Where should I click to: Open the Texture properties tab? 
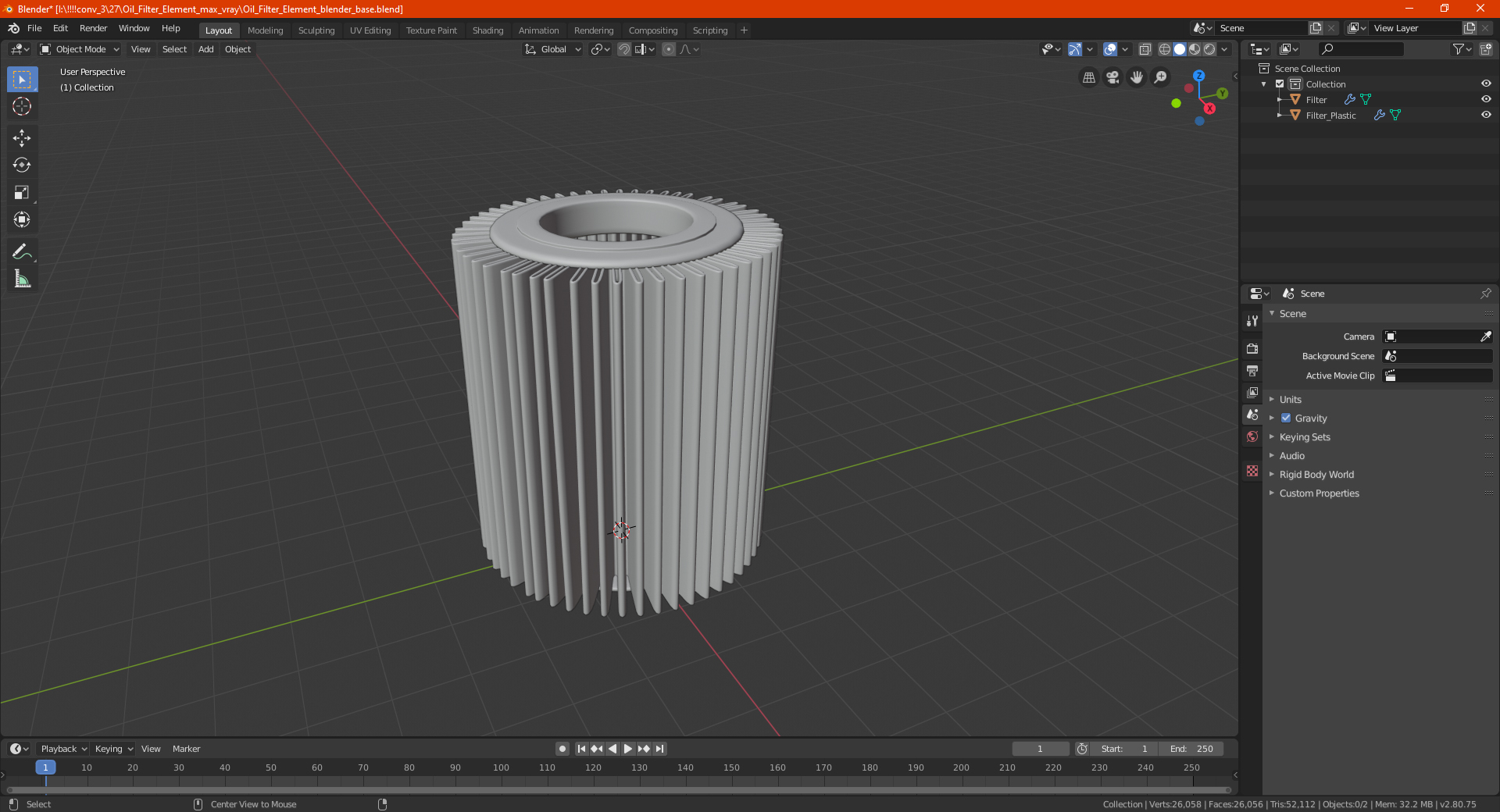1252,471
